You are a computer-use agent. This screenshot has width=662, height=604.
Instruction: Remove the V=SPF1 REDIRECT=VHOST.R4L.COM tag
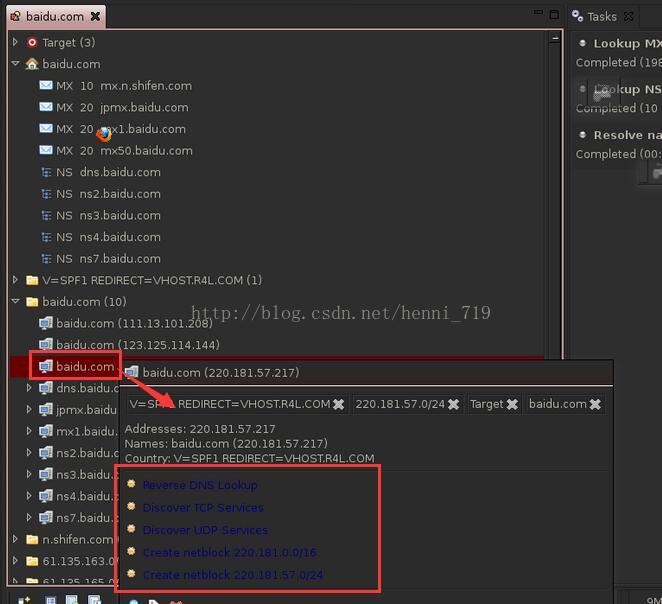pos(339,404)
